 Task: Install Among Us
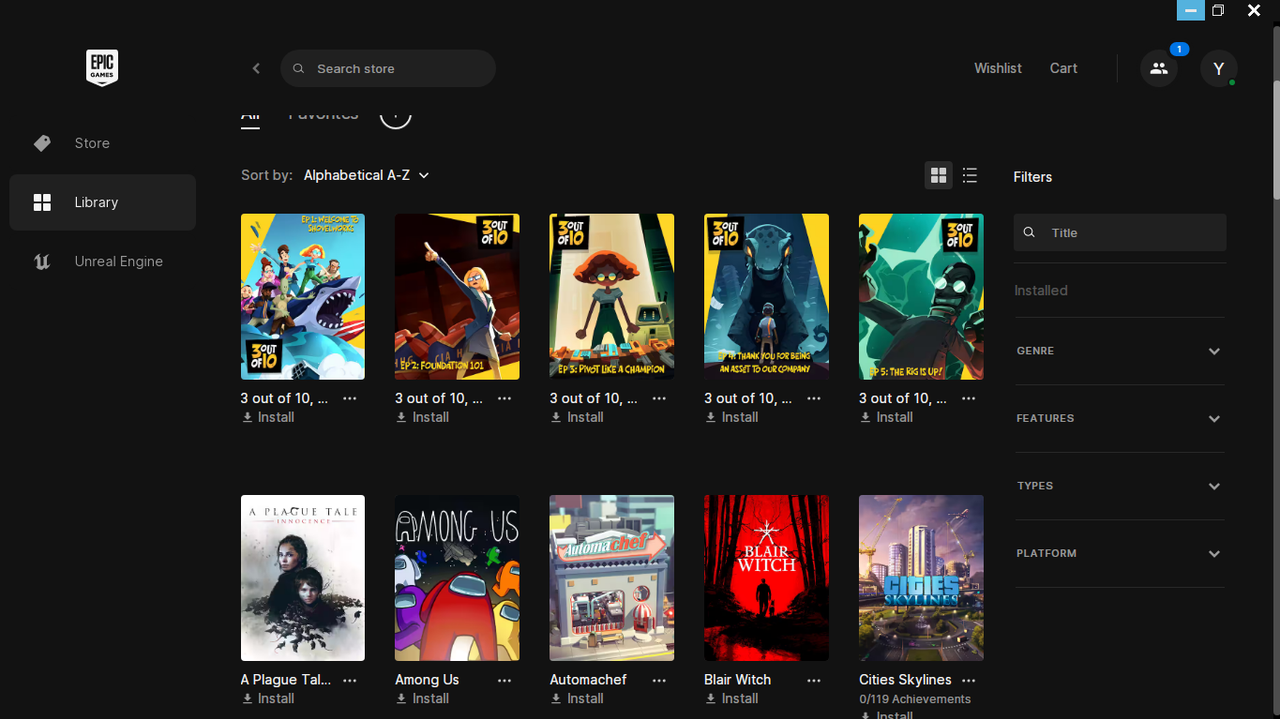click(x=422, y=699)
